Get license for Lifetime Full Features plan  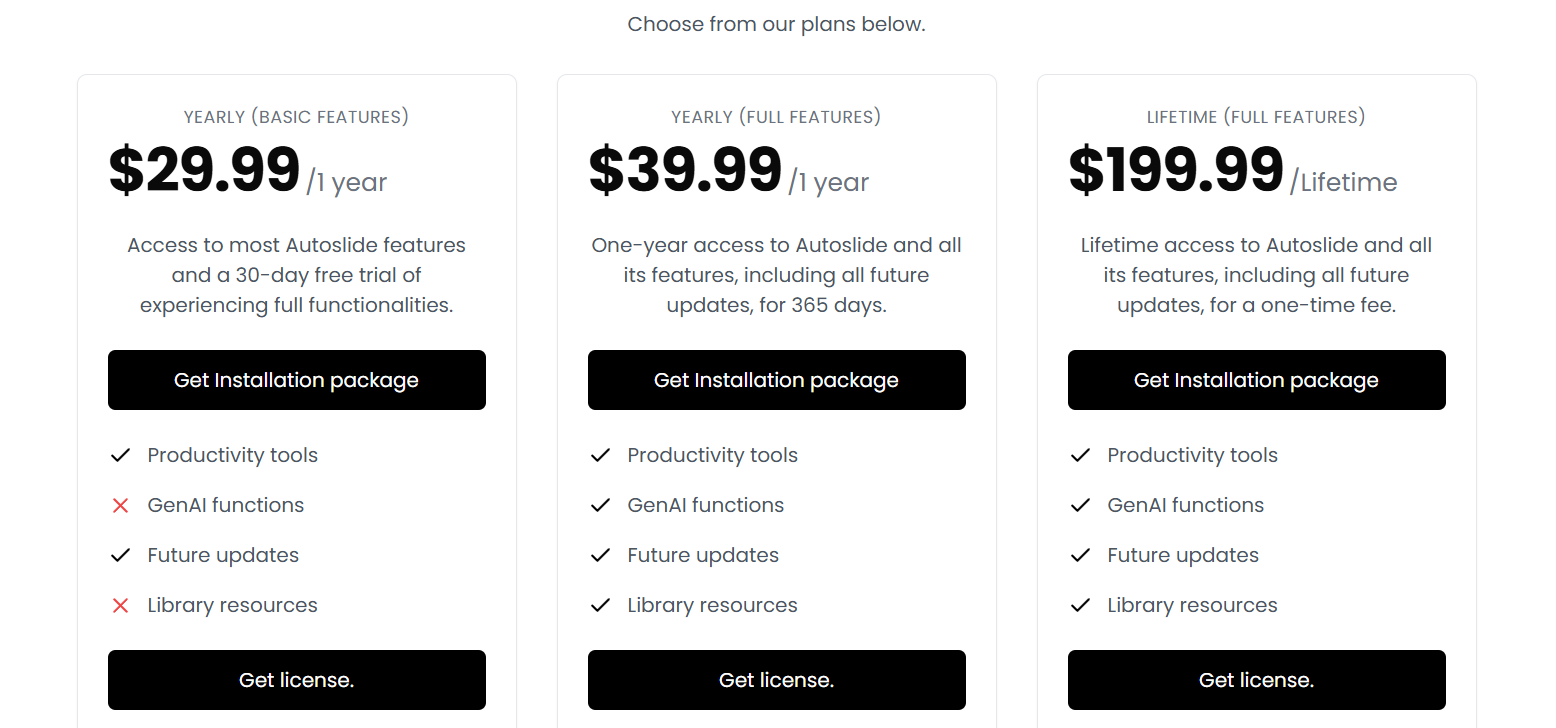click(x=1257, y=680)
